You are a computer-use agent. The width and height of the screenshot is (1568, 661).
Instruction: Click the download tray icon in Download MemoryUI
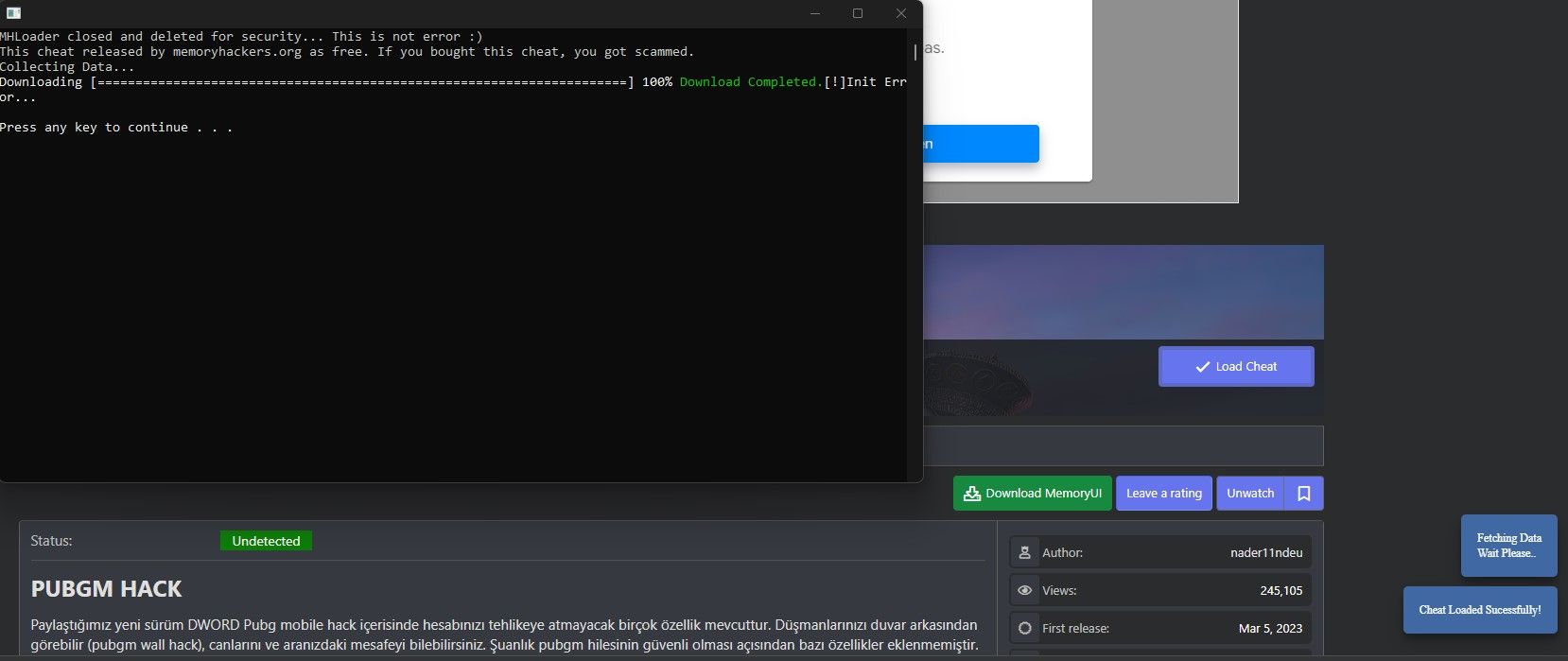tap(972, 494)
